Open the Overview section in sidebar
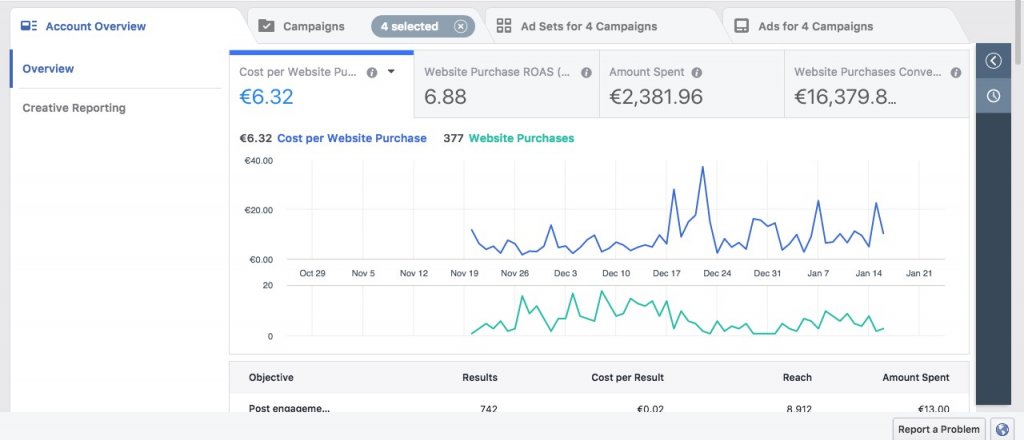 pyautogui.click(x=48, y=69)
